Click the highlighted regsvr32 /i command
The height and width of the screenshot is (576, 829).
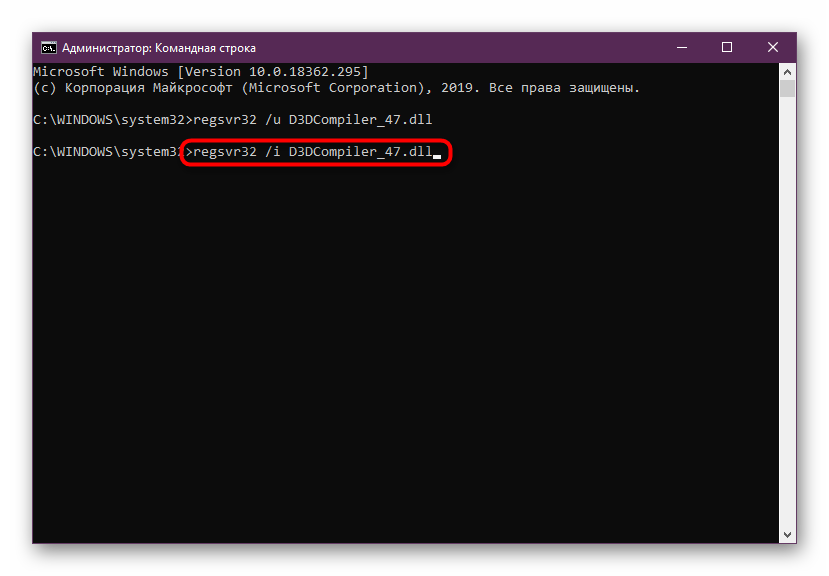[x=313, y=152]
